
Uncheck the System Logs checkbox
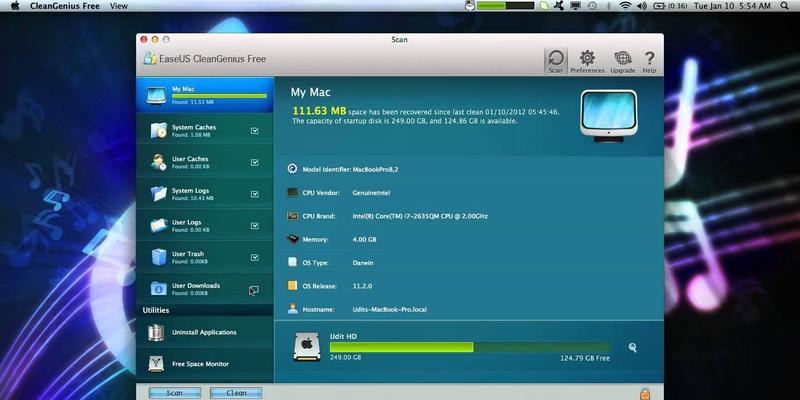click(x=255, y=194)
